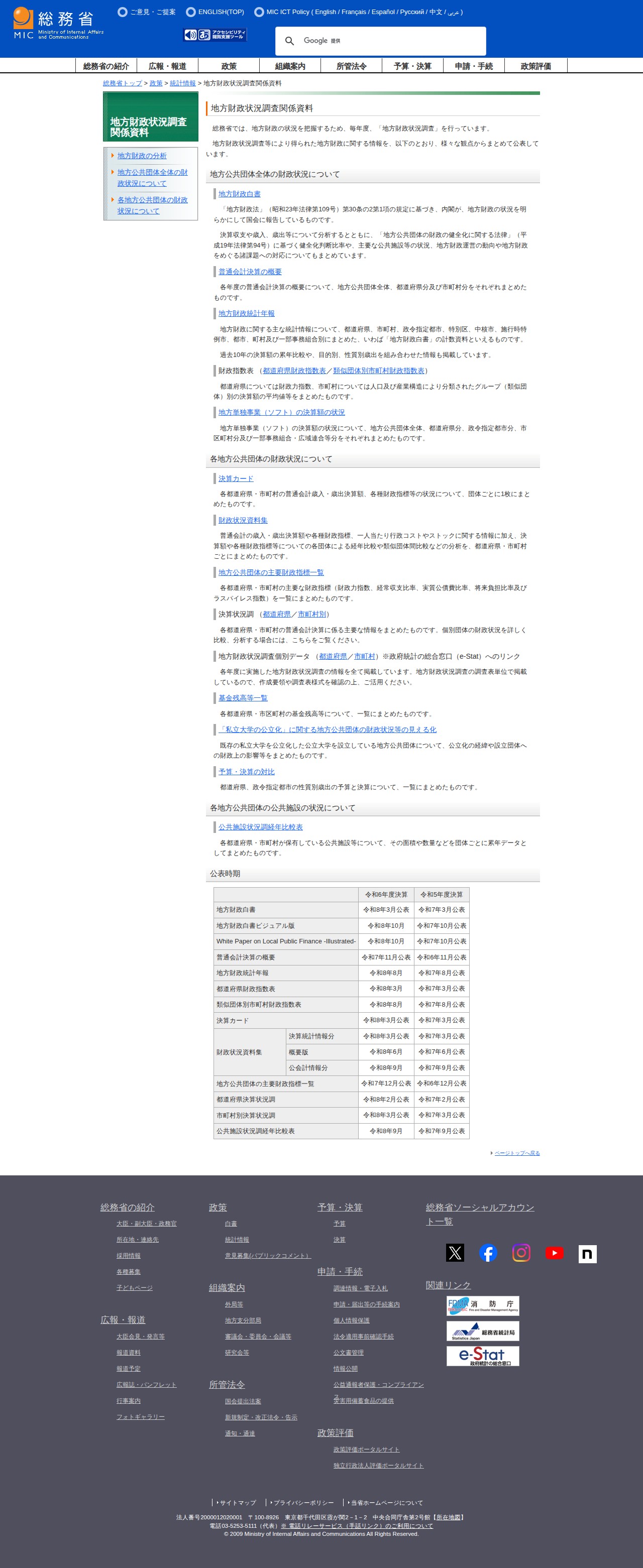The width and height of the screenshot is (643, 1568).
Task: Open the サイトマップ footer link
Action: tap(238, 1502)
